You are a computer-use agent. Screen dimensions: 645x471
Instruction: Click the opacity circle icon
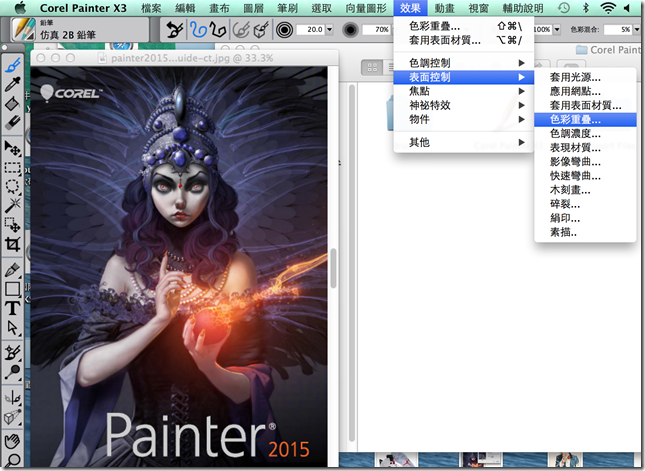[350, 30]
